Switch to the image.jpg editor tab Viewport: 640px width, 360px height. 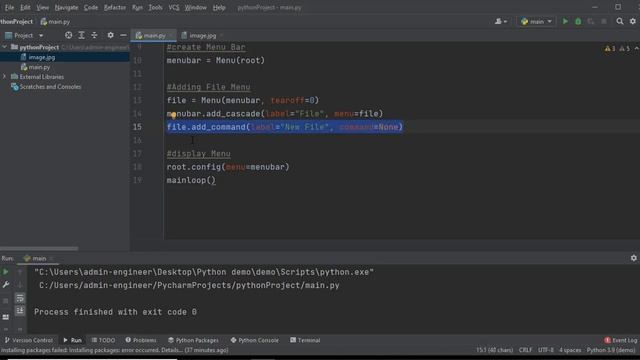[x=202, y=36]
